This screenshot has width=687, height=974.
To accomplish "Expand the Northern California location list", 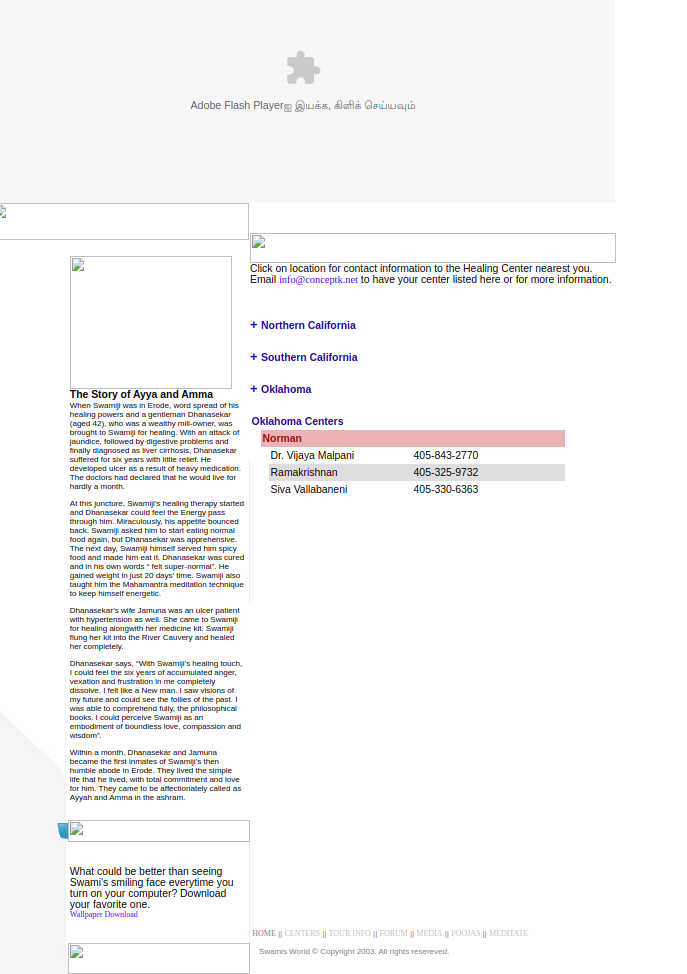I will [307, 325].
